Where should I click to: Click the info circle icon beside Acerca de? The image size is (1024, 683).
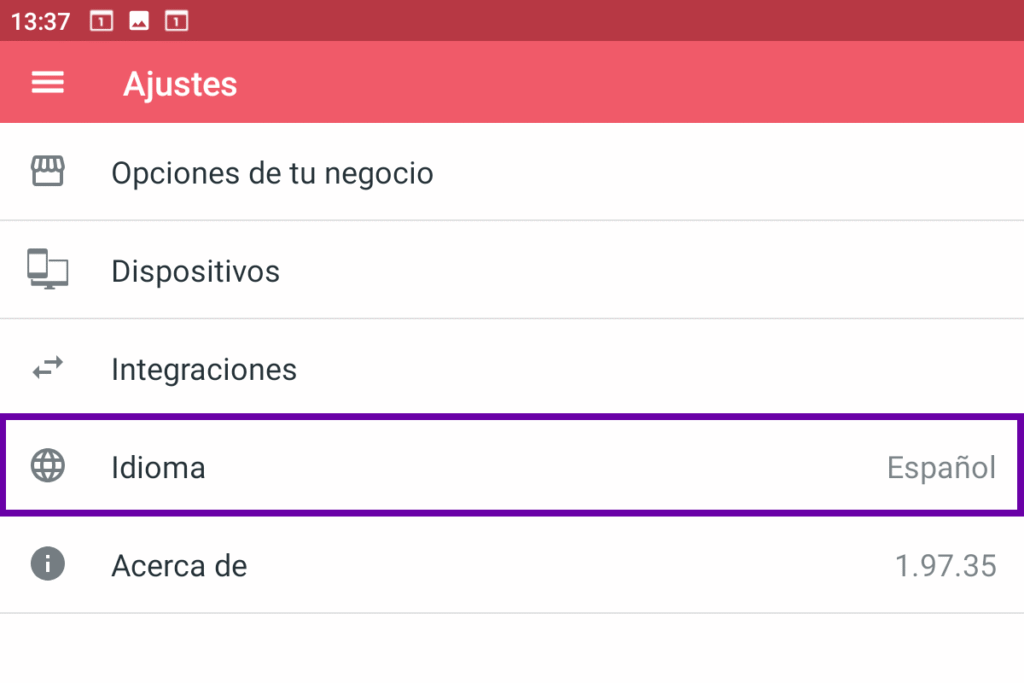pyautogui.click(x=47, y=565)
